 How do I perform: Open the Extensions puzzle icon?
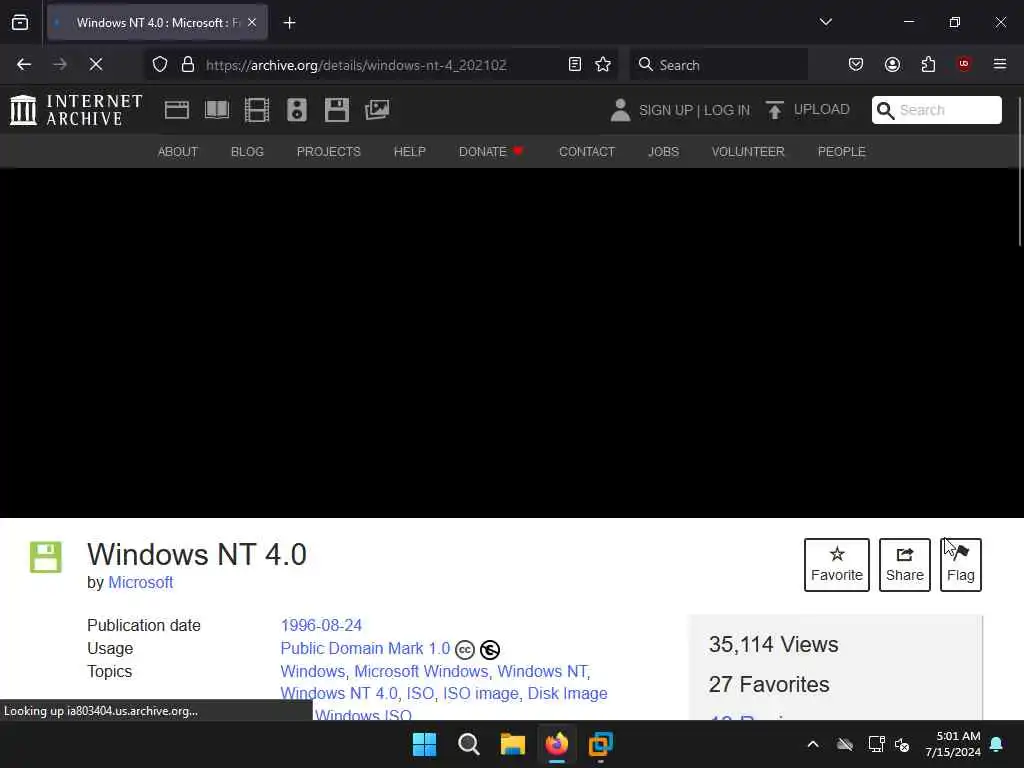[928, 64]
